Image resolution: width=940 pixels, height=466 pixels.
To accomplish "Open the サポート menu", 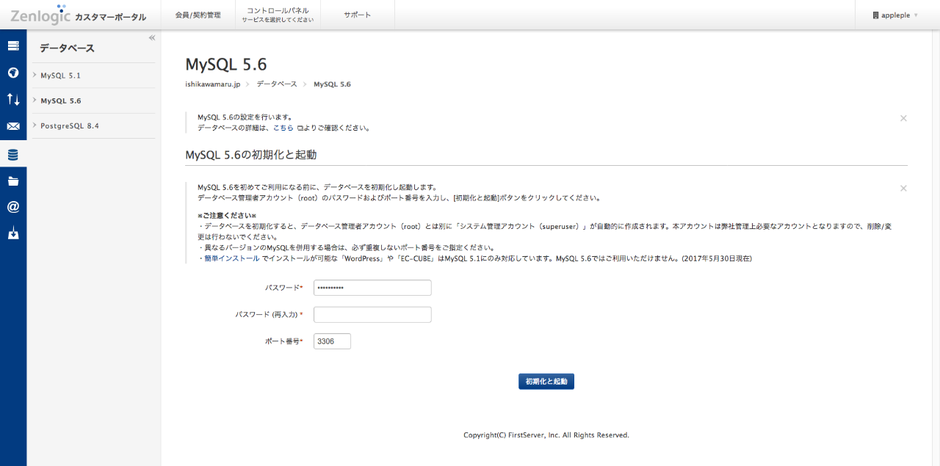I will tap(357, 16).
